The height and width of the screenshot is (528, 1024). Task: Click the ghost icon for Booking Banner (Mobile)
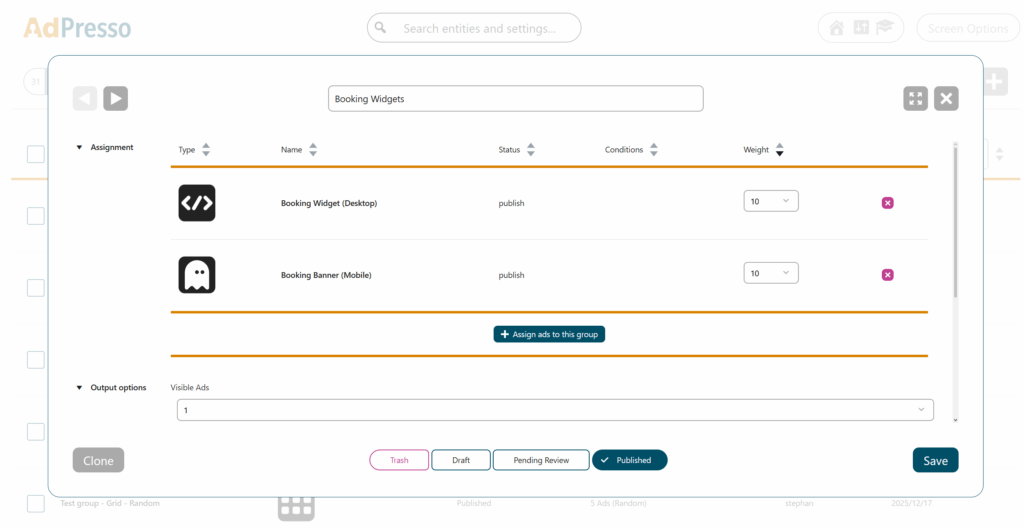(197, 275)
